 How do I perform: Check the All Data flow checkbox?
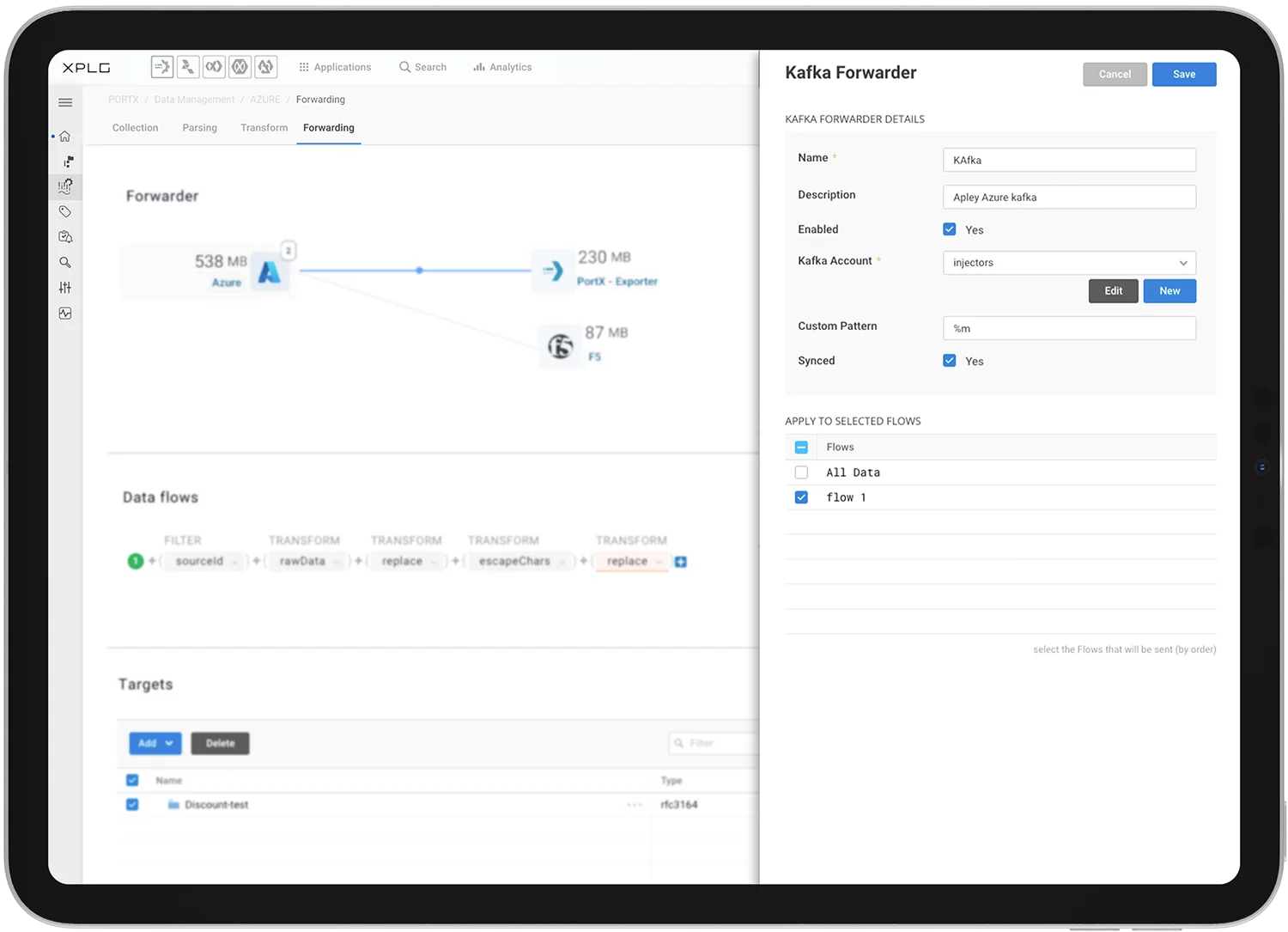pyautogui.click(x=801, y=472)
